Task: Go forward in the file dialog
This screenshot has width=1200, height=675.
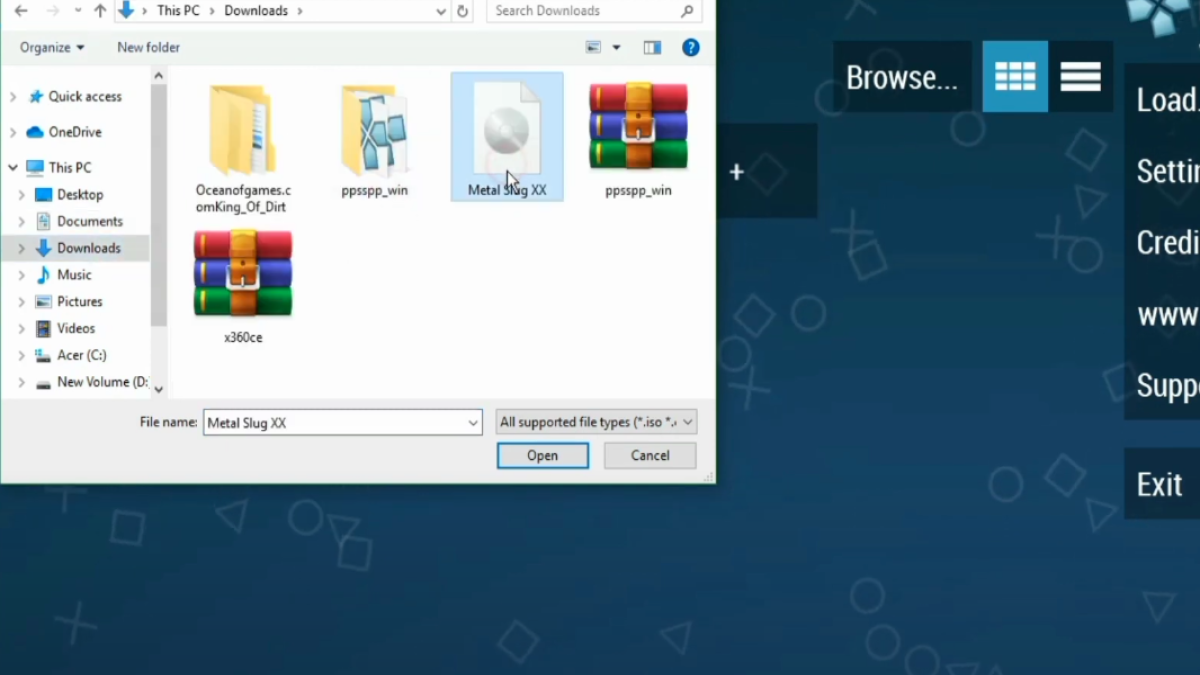Action: pos(53,11)
